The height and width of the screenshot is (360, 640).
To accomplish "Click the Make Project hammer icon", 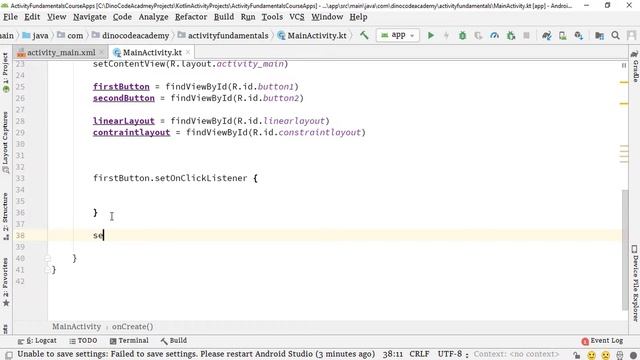I will (364, 36).
